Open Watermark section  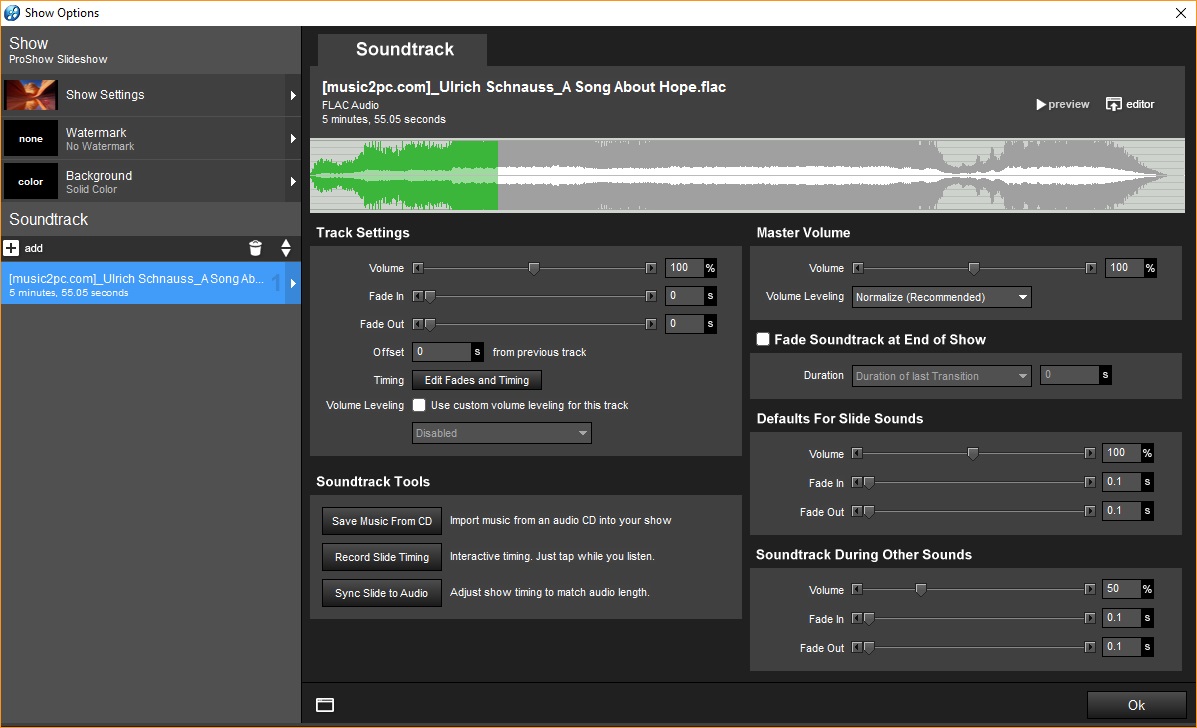tap(150, 138)
